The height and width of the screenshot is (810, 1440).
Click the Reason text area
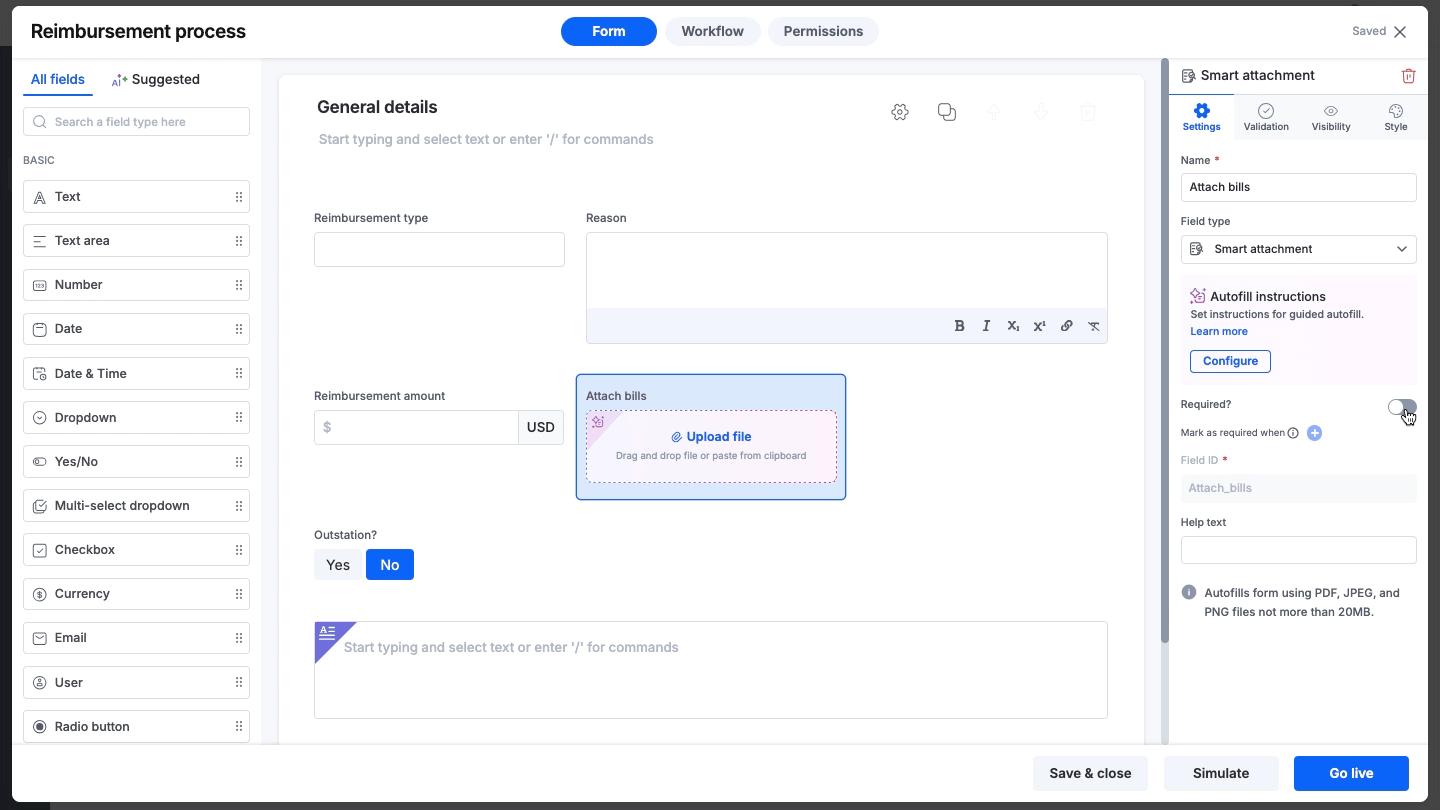pos(846,271)
